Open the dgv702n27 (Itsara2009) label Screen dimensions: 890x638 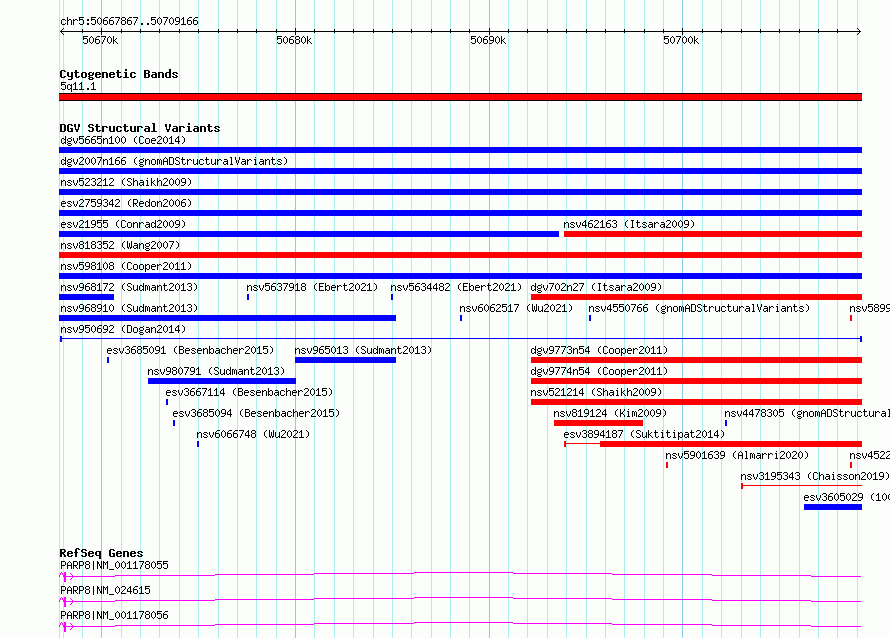click(x=596, y=287)
